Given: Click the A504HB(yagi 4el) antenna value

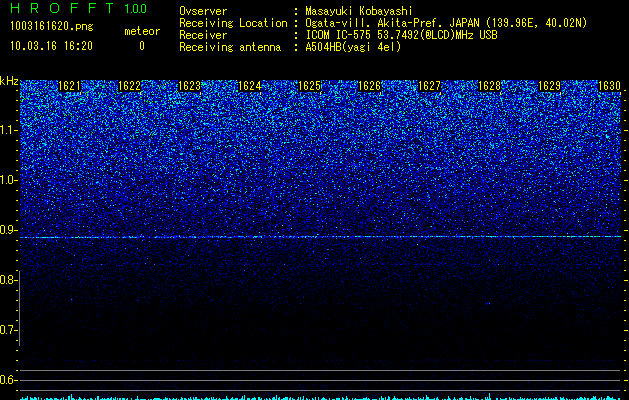Looking at the screenshot, I should click(x=353, y=47).
